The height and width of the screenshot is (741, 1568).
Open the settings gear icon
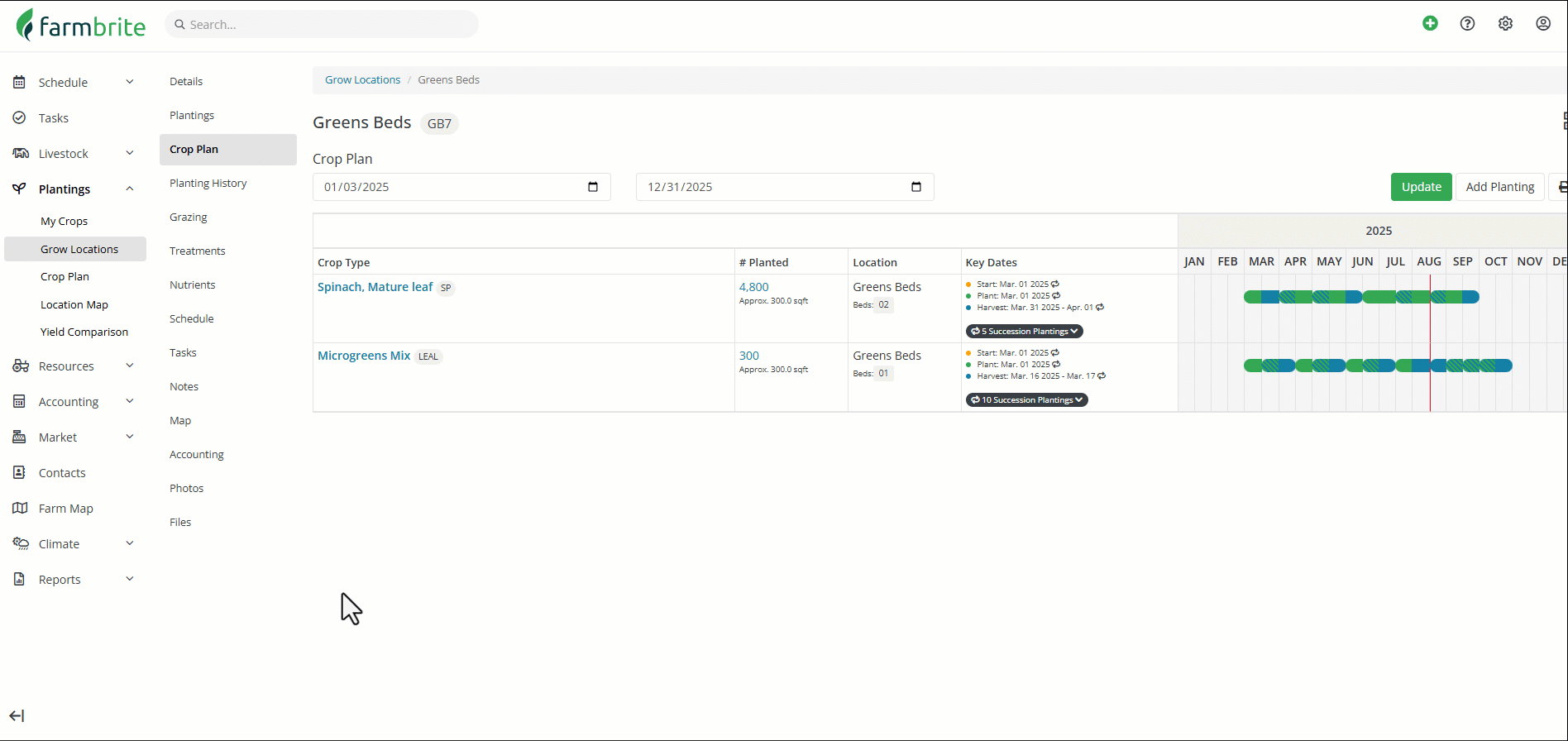(1505, 24)
